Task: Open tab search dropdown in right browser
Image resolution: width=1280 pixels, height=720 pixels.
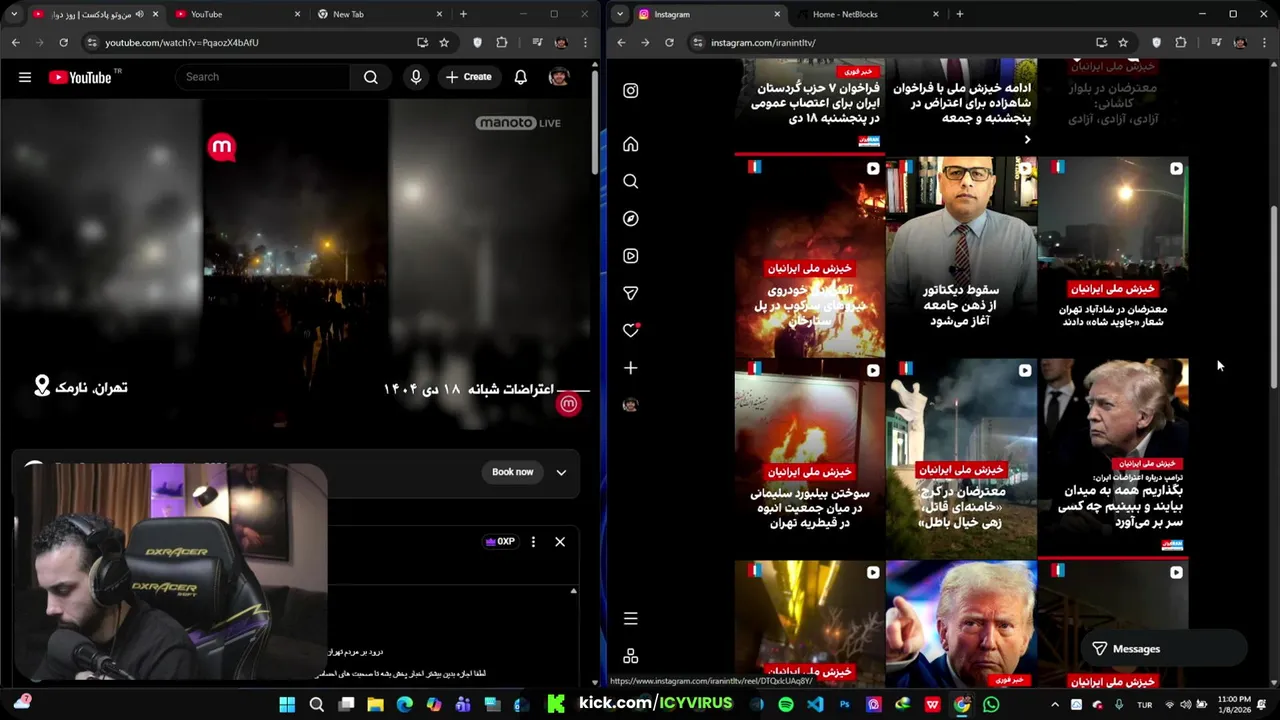Action: click(620, 14)
